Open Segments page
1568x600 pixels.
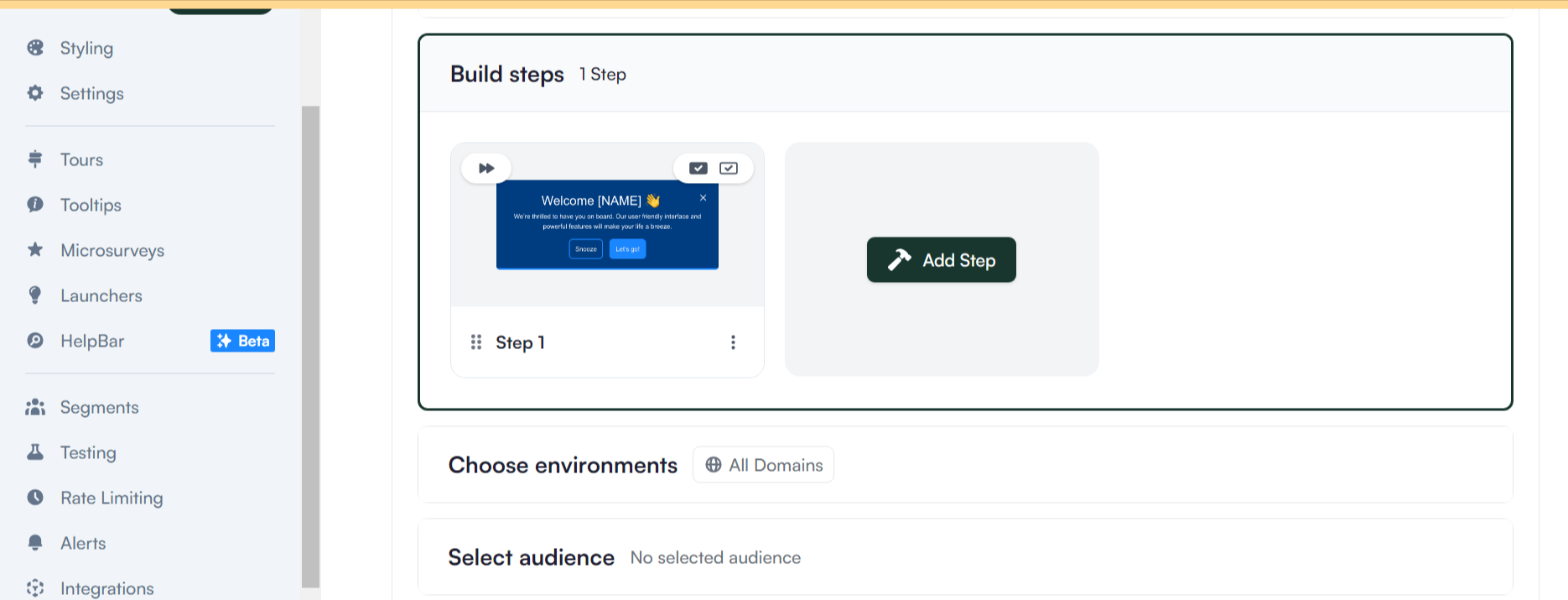click(99, 407)
